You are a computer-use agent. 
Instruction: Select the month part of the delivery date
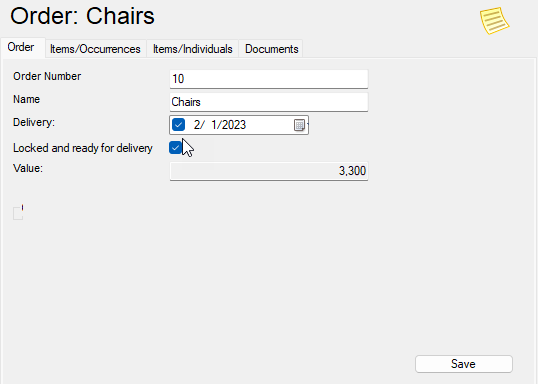tap(197, 125)
